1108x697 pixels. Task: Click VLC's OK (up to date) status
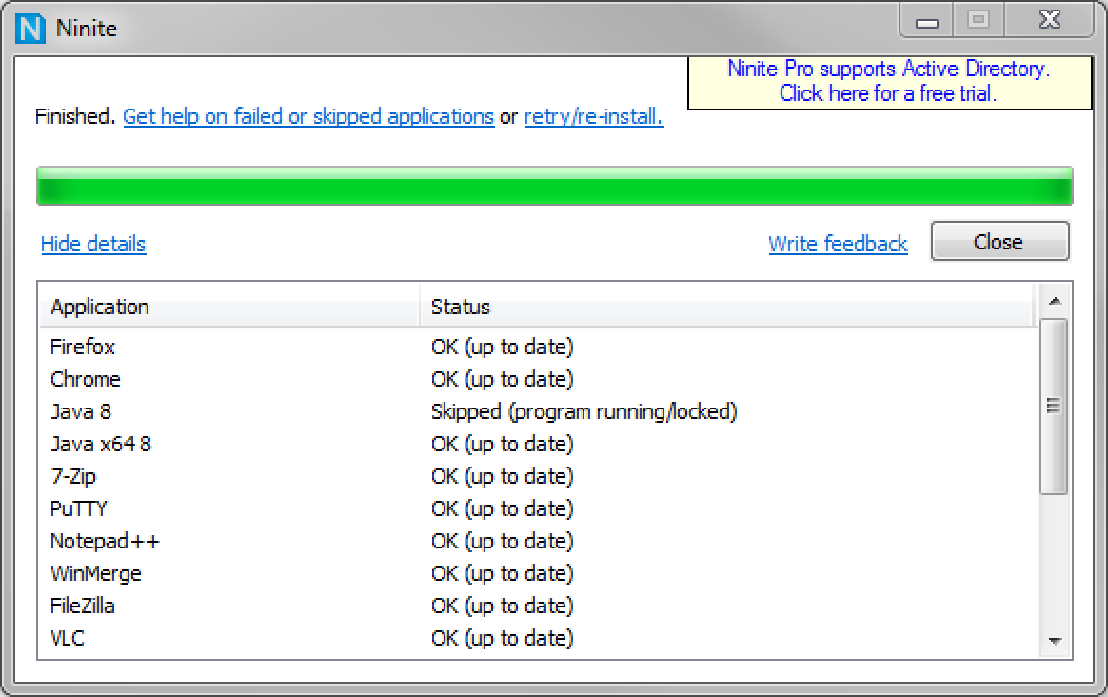click(502, 638)
